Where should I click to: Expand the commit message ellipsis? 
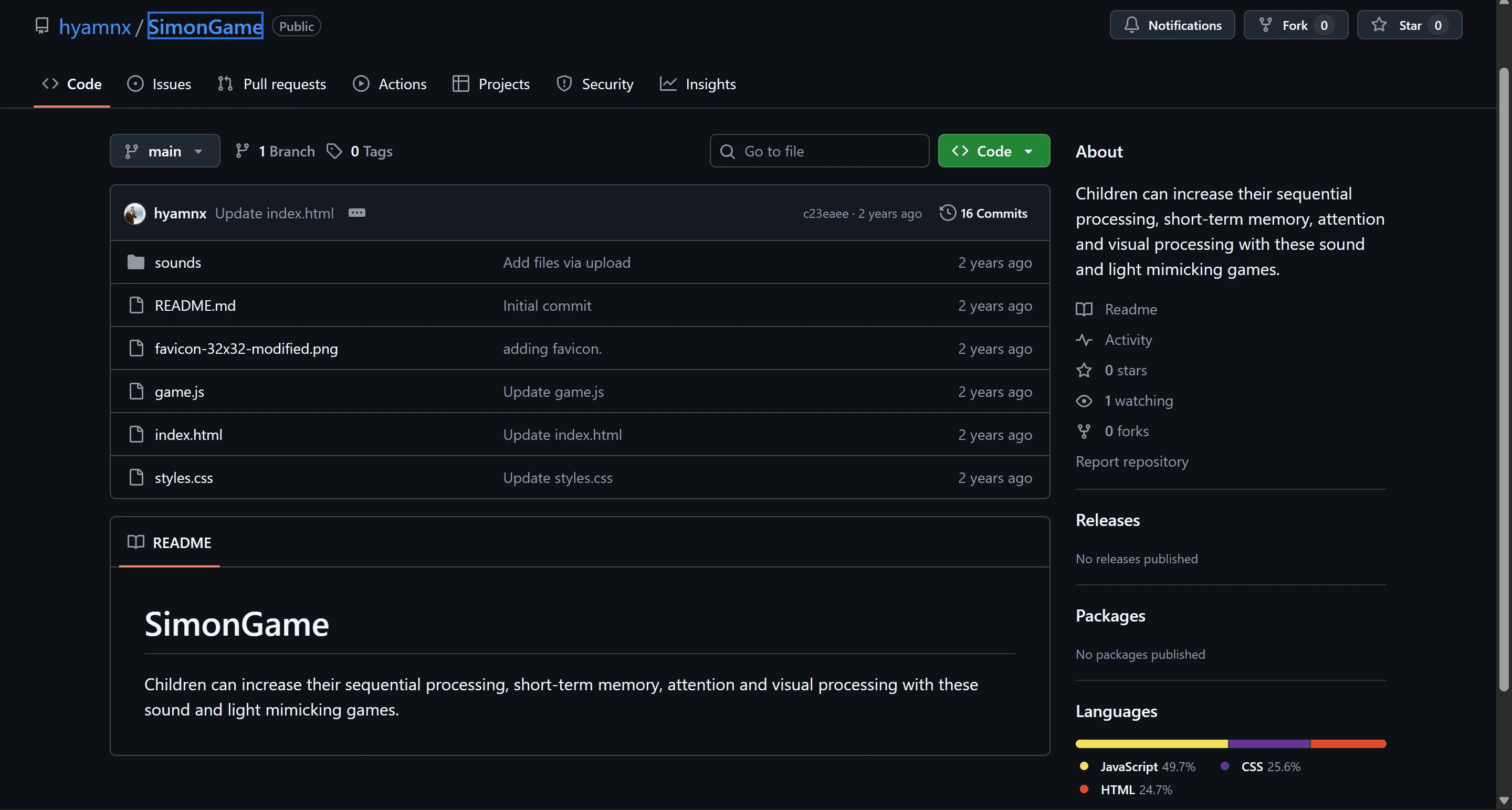356,213
